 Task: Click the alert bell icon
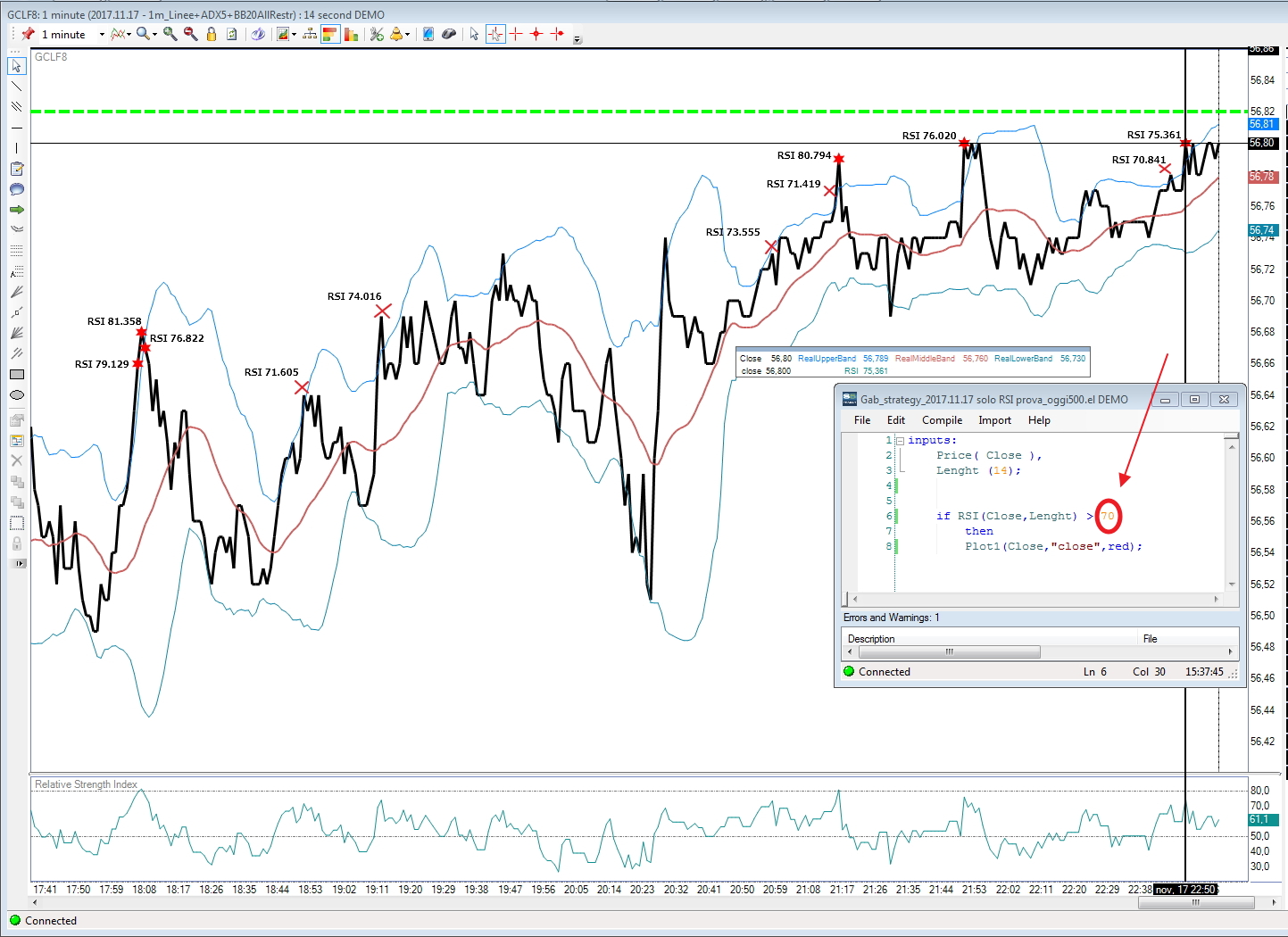[397, 34]
